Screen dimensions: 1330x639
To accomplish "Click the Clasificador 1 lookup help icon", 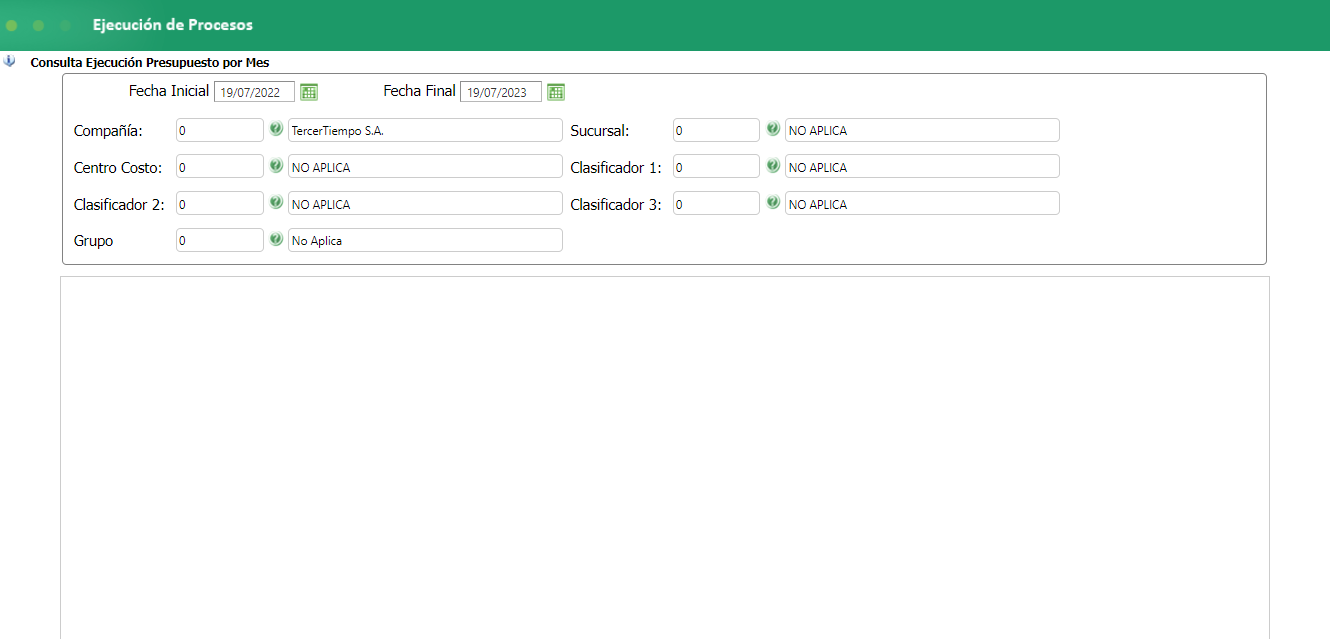I will click(x=773, y=166).
